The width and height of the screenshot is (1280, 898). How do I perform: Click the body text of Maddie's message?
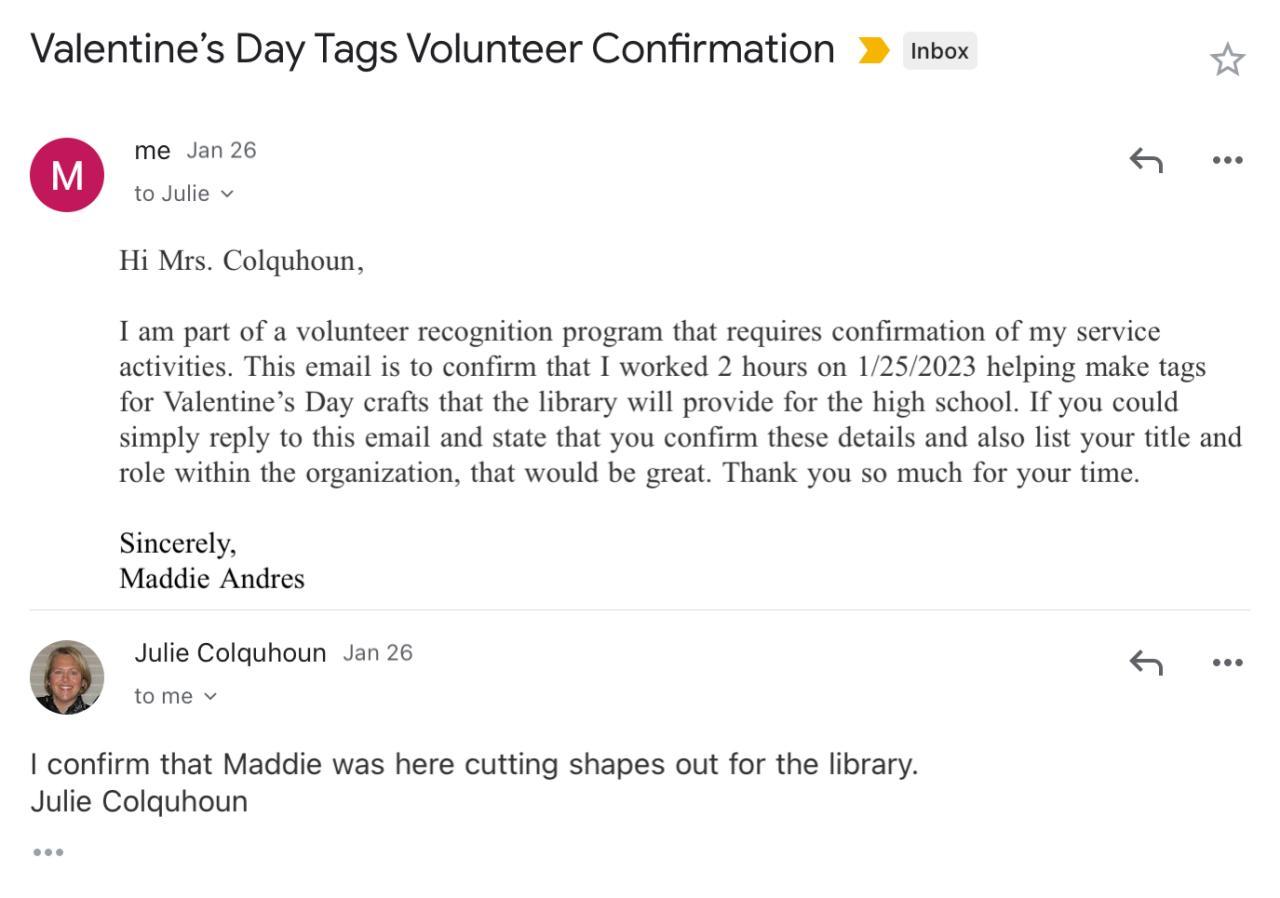[x=680, y=402]
